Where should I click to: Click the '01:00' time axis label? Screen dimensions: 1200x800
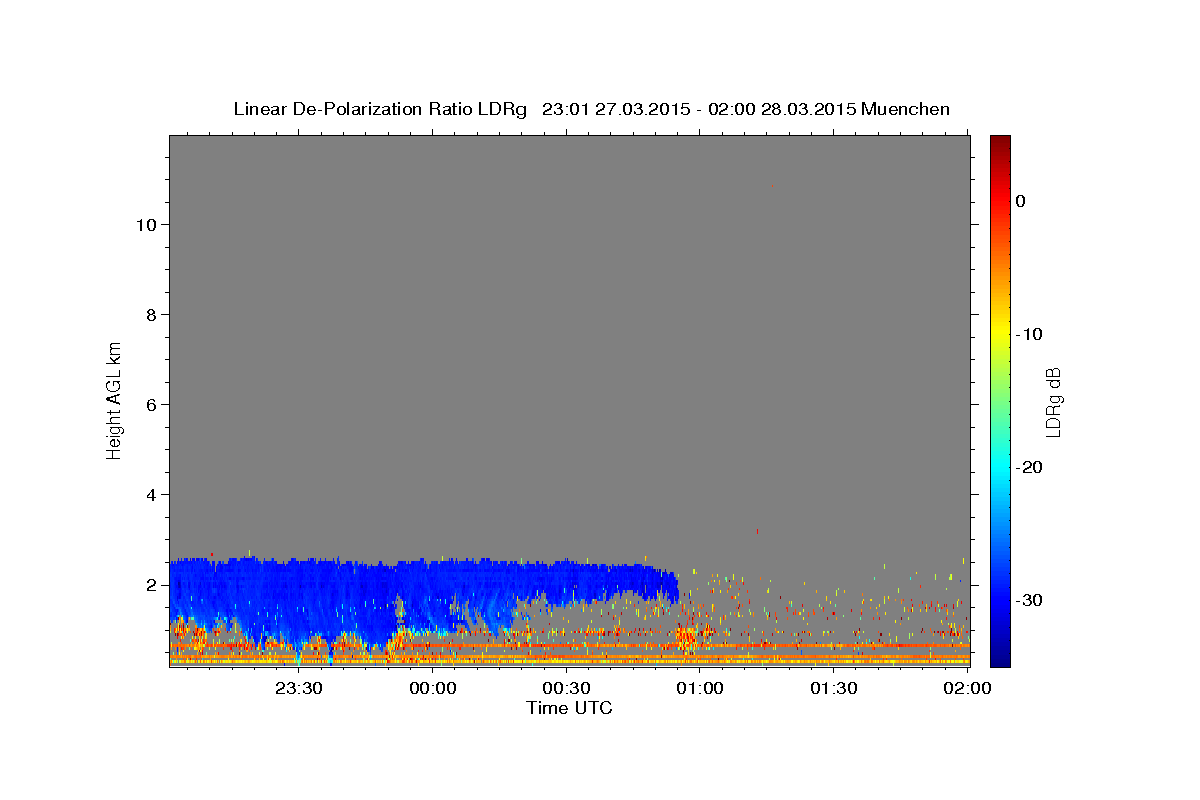700,688
